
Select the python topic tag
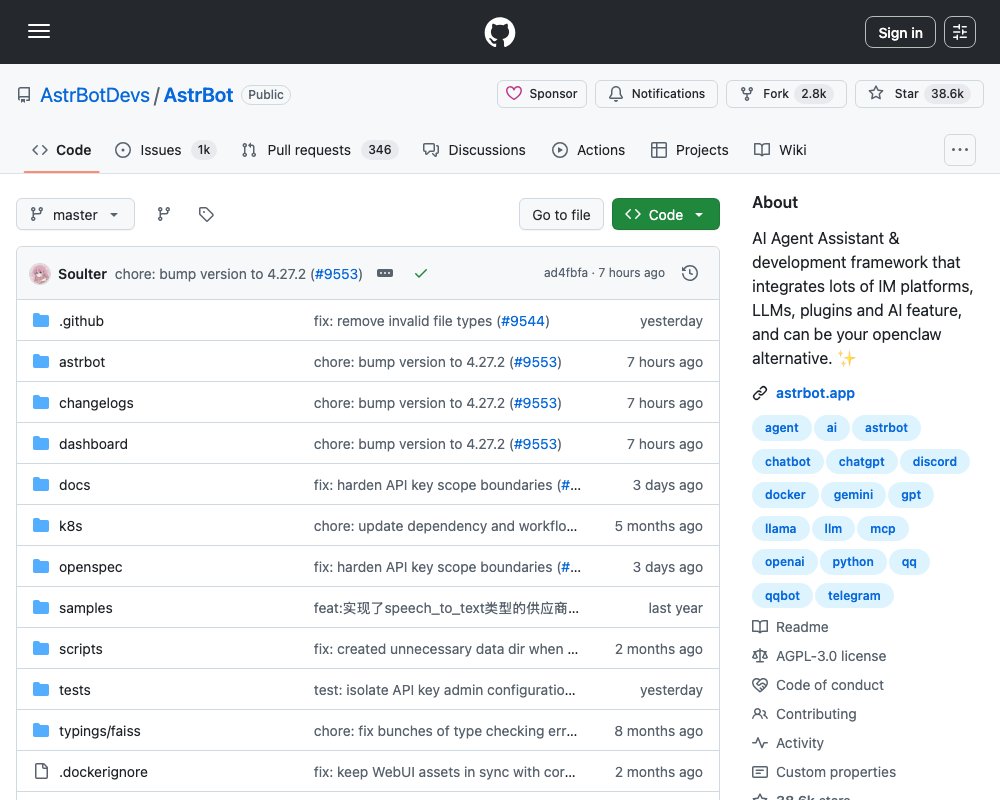(853, 561)
